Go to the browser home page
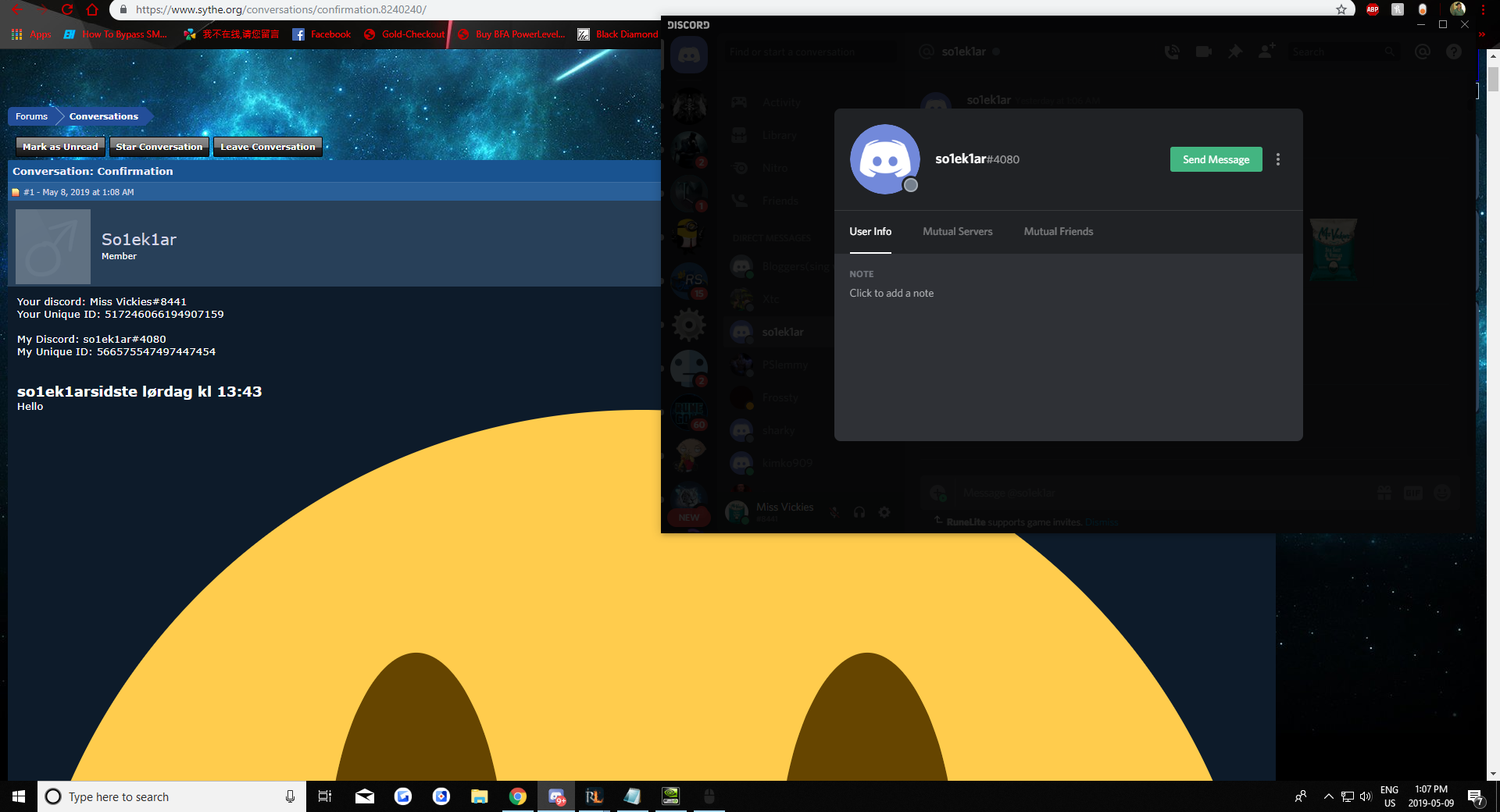Viewport: 1500px width, 812px height. (x=92, y=9)
